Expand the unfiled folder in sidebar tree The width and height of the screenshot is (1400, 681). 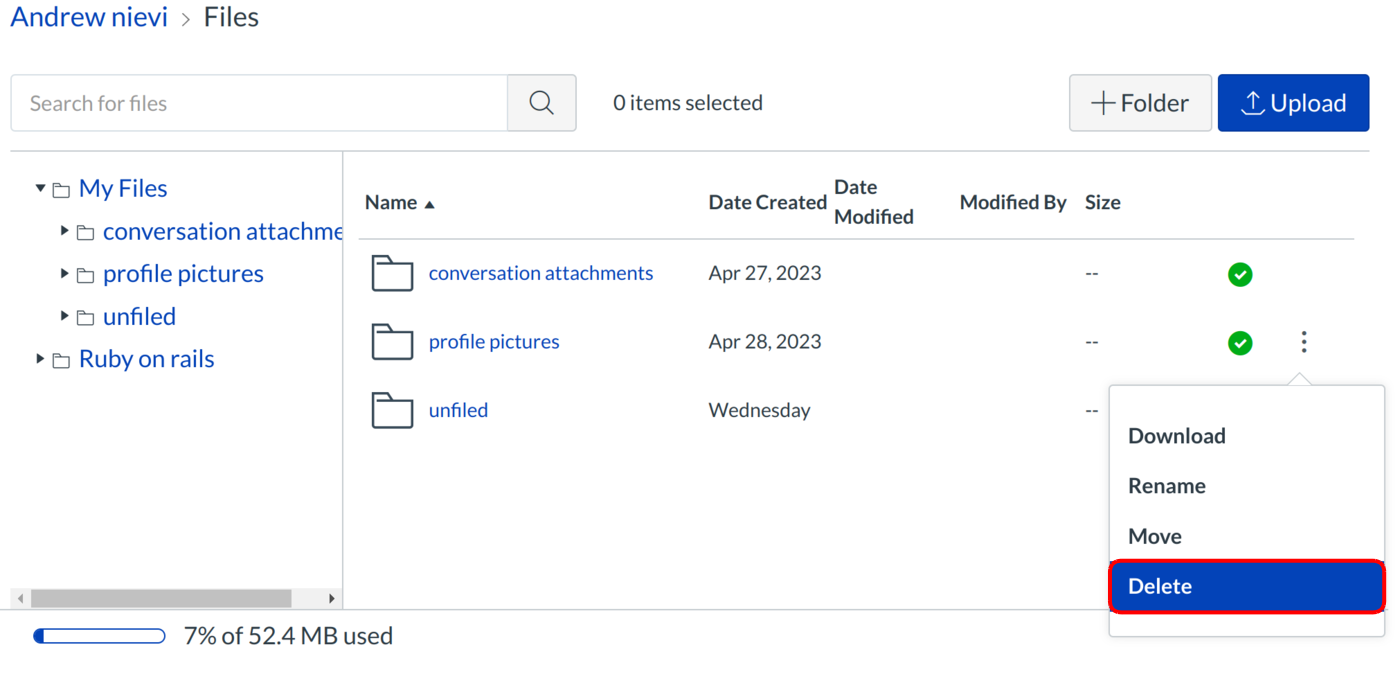coord(64,316)
